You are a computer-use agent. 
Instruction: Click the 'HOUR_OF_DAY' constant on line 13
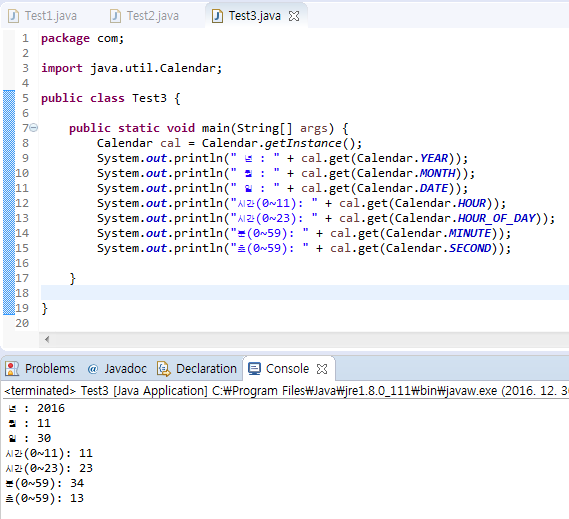pos(496,218)
